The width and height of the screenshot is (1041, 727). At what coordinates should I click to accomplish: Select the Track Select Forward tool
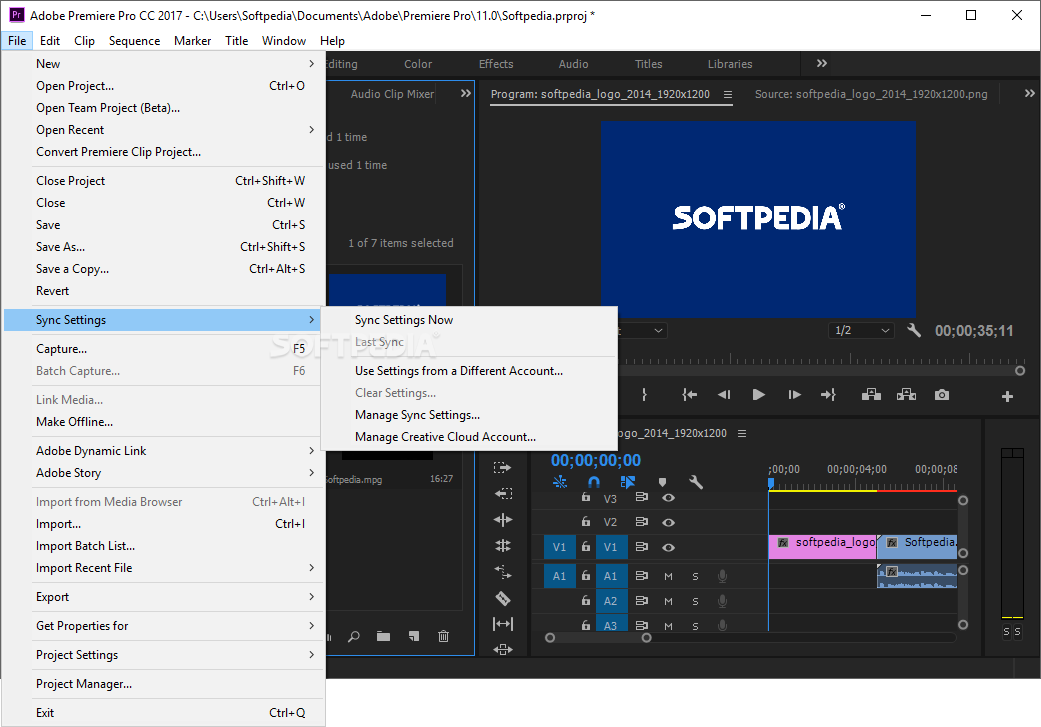coord(503,467)
